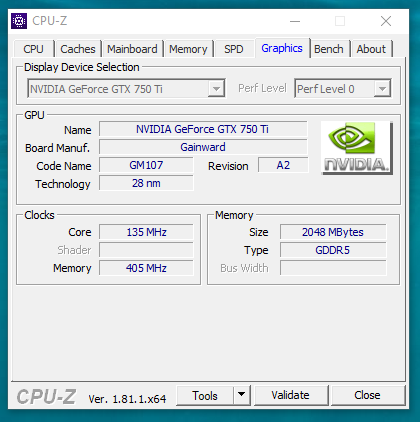The width and height of the screenshot is (420, 422).
Task: Click the Tools button
Action: [x=205, y=396]
